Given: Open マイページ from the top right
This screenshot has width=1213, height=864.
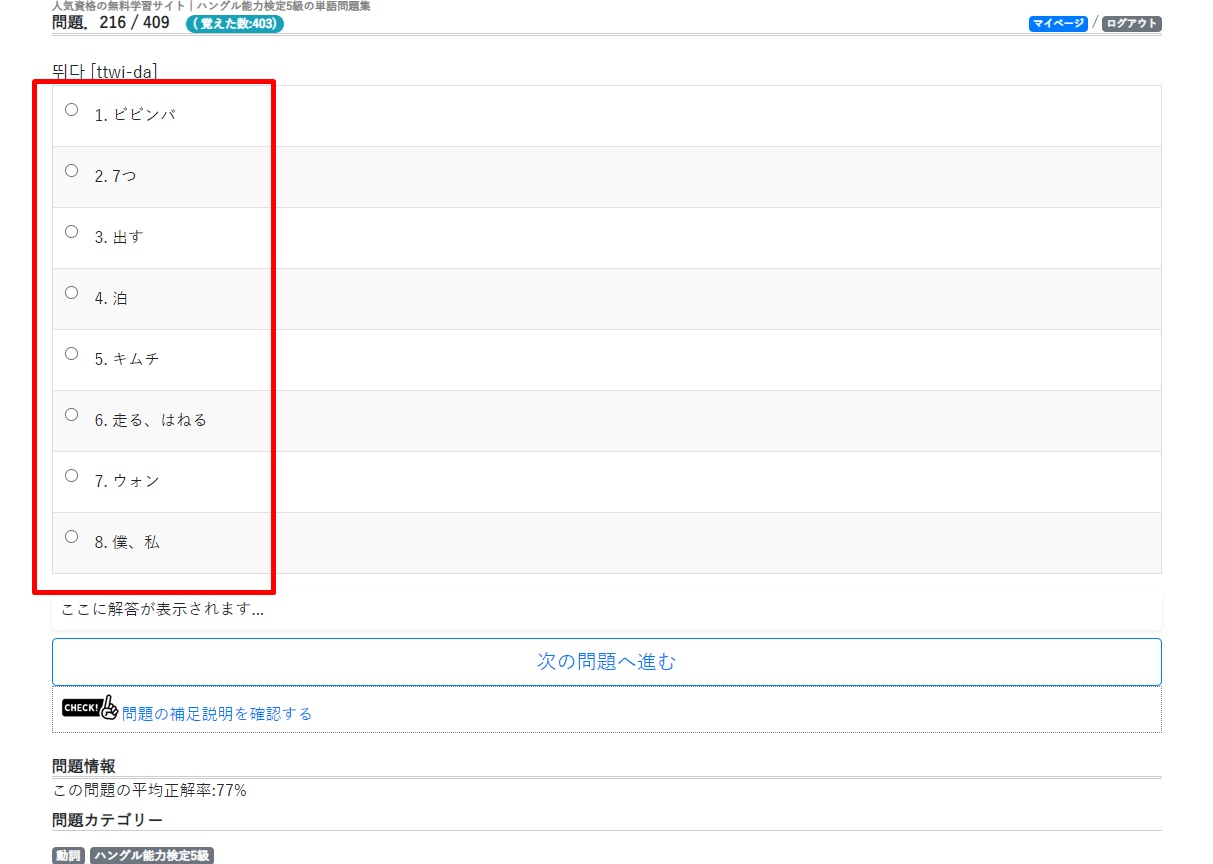Looking at the screenshot, I should [x=1057, y=24].
